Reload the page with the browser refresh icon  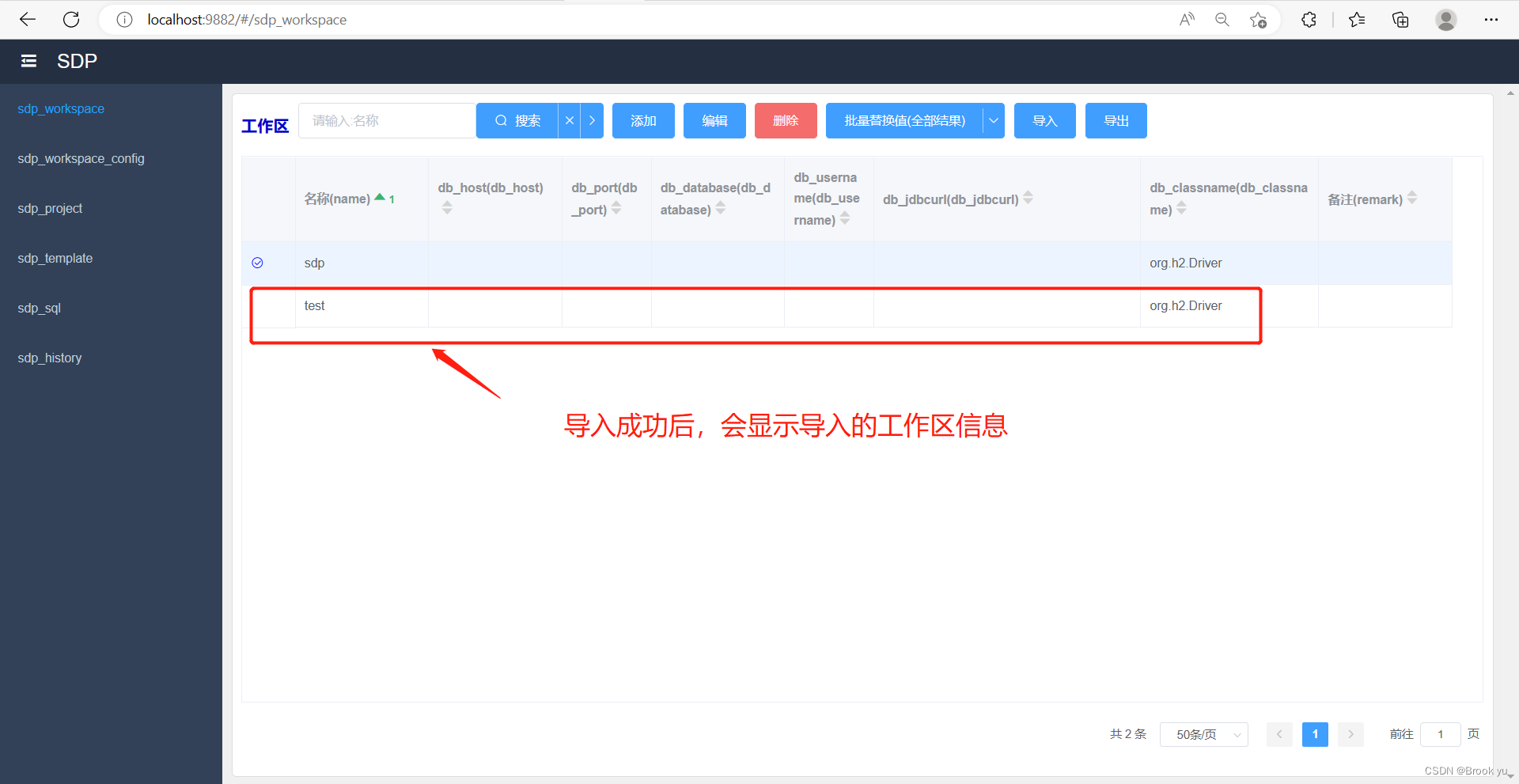[71, 19]
